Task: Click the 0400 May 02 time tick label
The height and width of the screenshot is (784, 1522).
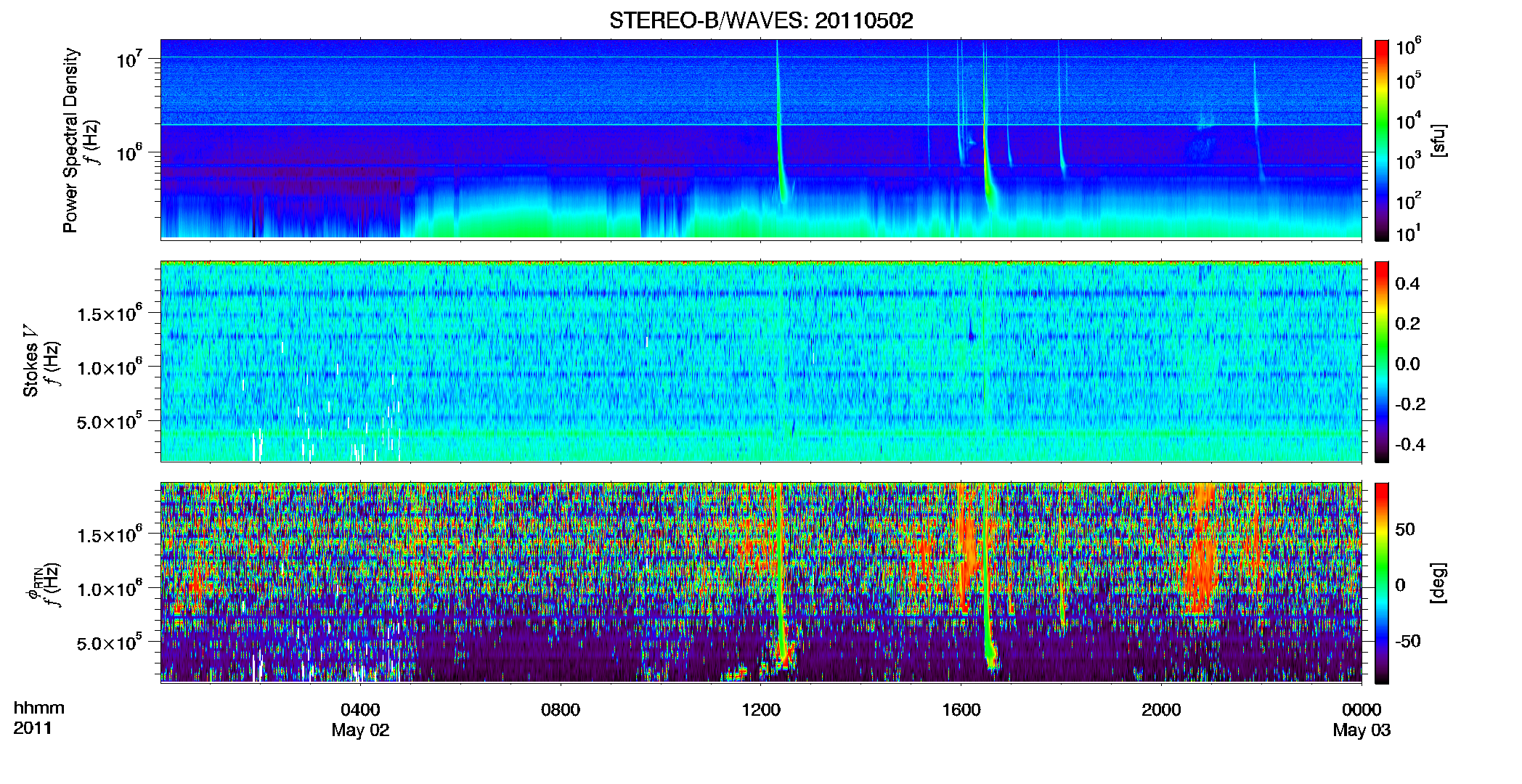Action: (x=360, y=719)
